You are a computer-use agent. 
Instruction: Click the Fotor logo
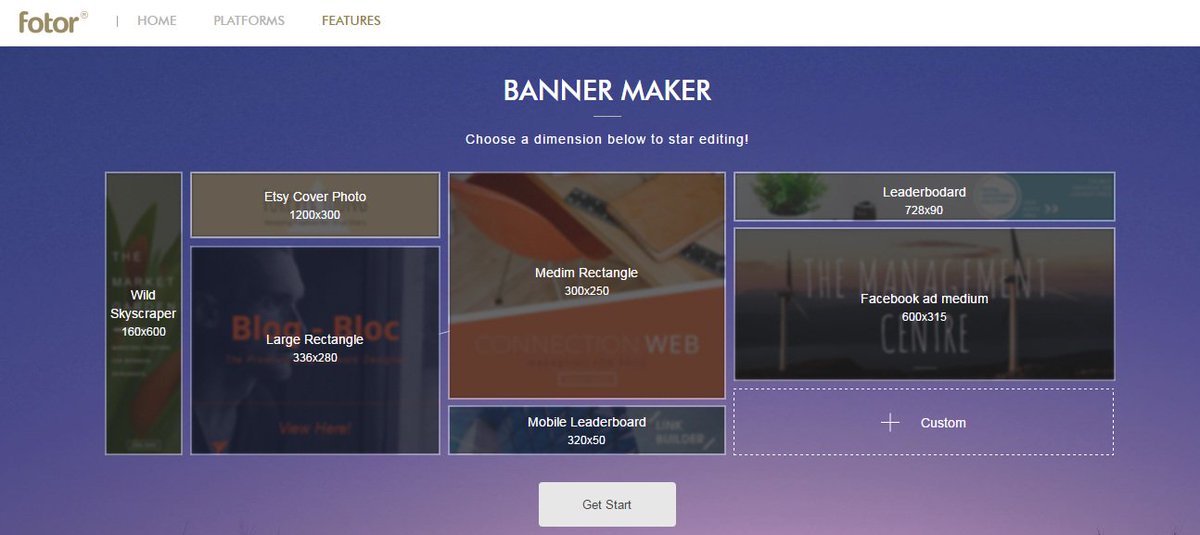[53, 21]
